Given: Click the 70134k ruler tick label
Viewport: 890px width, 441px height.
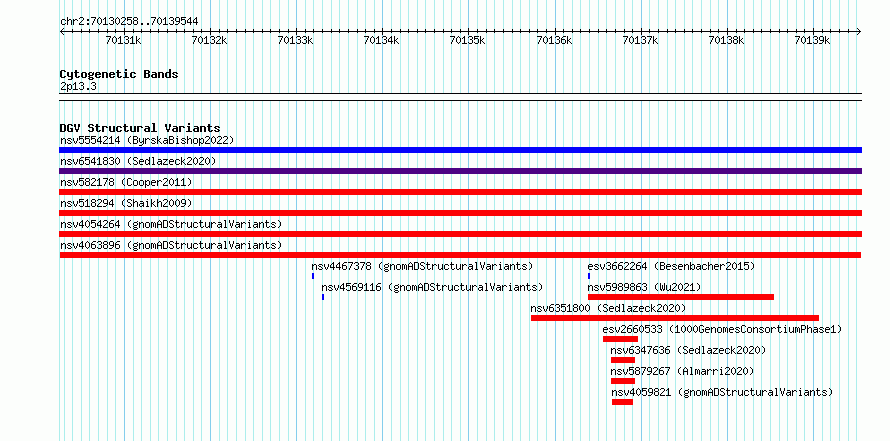Looking at the screenshot, I should point(382,40).
